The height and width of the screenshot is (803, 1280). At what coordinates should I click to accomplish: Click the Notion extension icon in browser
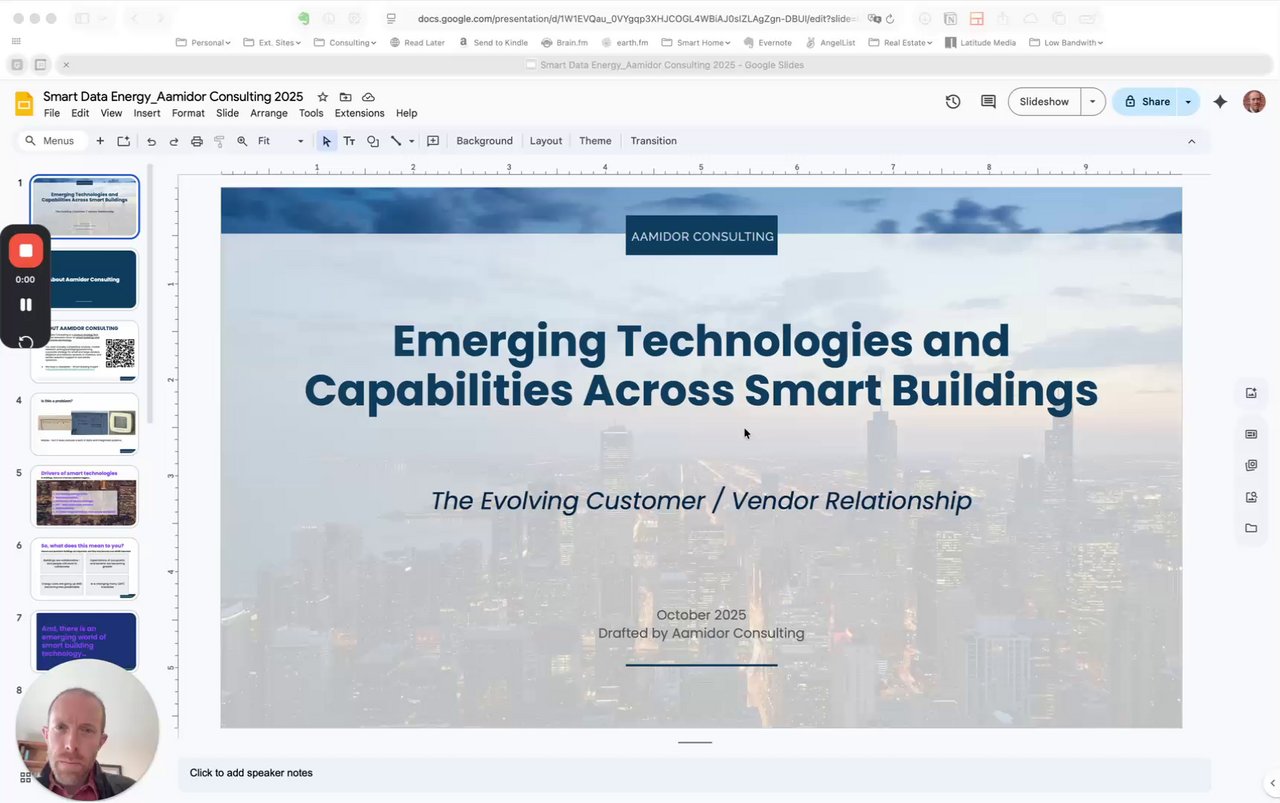[950, 18]
